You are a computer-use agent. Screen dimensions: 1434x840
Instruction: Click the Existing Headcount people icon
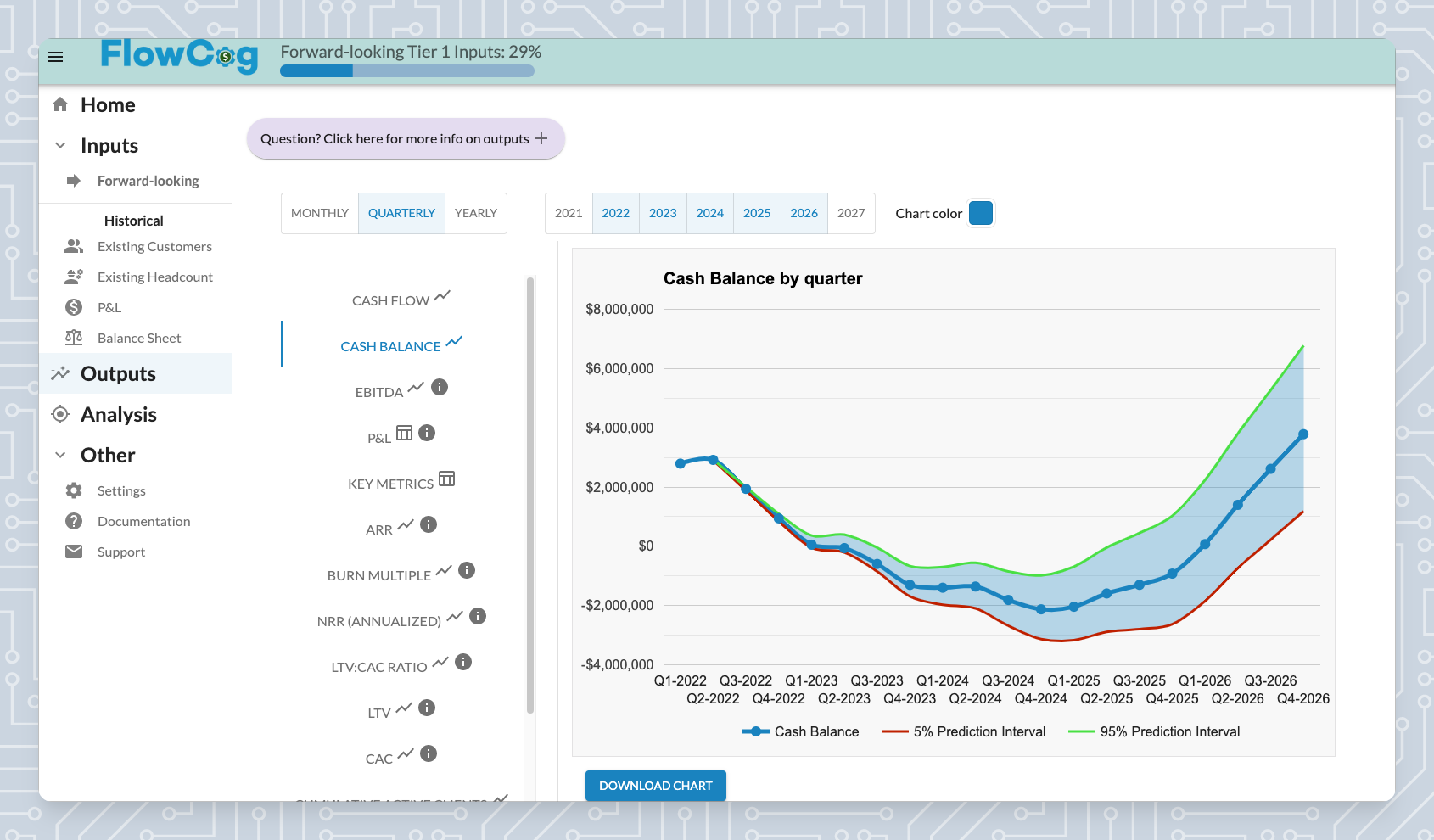click(x=74, y=277)
